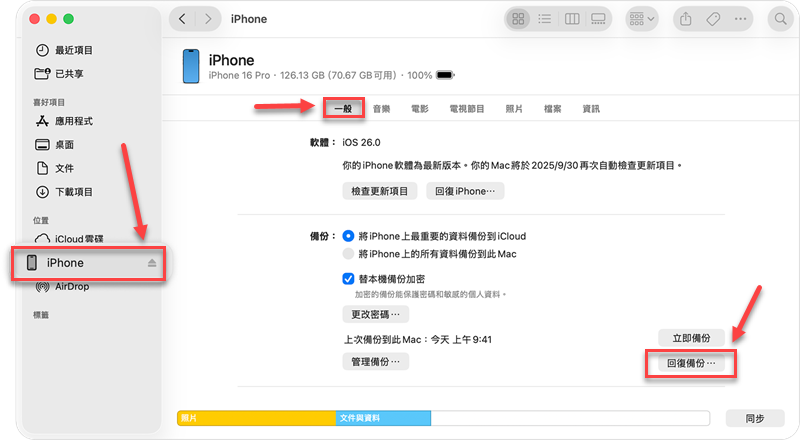This screenshot has width=800, height=440.
Task: Click the 上次備份到此 Mac timestamp text
Action: [x=417, y=339]
